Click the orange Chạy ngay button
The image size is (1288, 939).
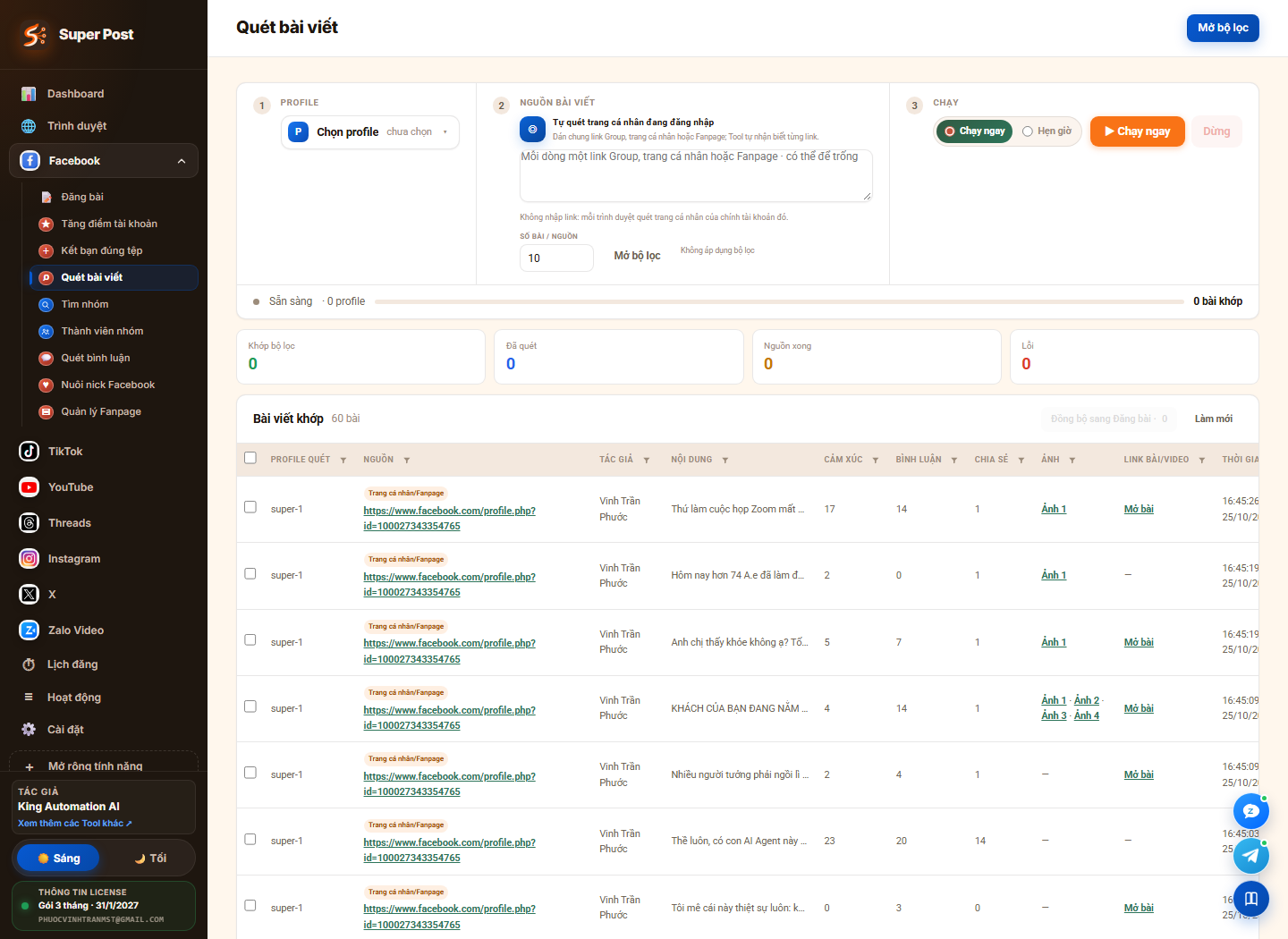point(1138,131)
